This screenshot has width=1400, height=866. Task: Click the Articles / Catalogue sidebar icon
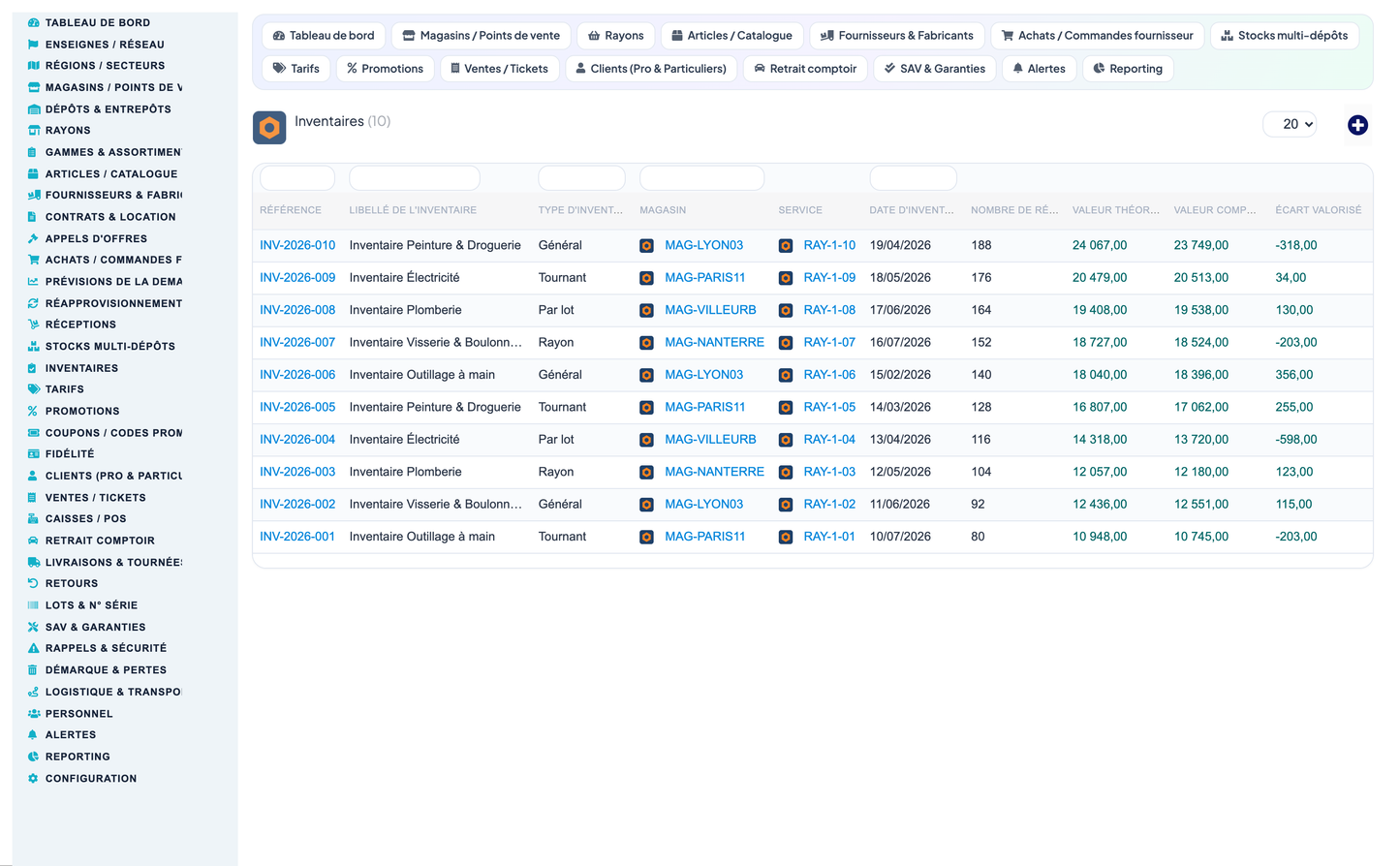pyautogui.click(x=33, y=173)
